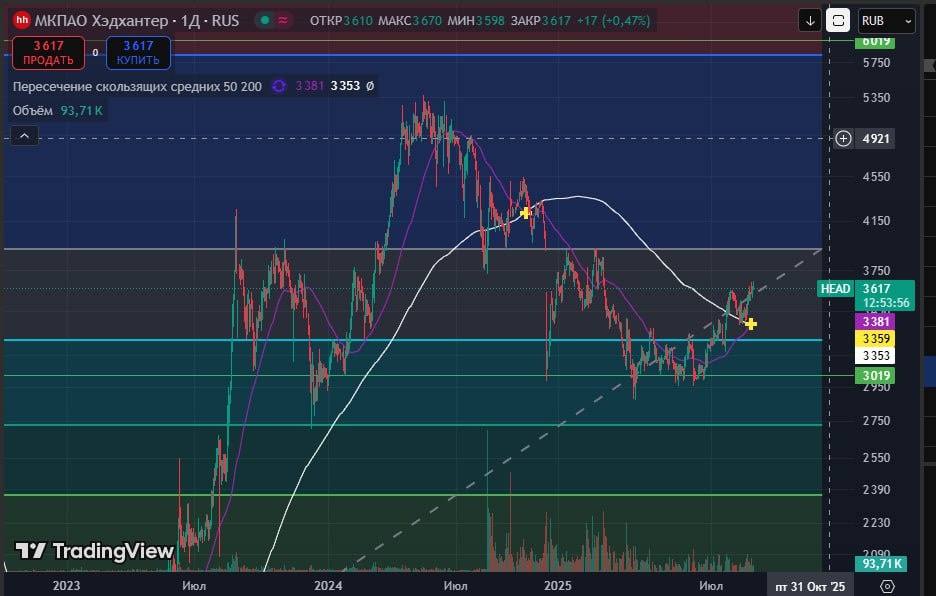Image resolution: width=936 pixels, height=596 pixels.
Task: Click the 2023 label on time axis
Action: pyautogui.click(x=66, y=586)
